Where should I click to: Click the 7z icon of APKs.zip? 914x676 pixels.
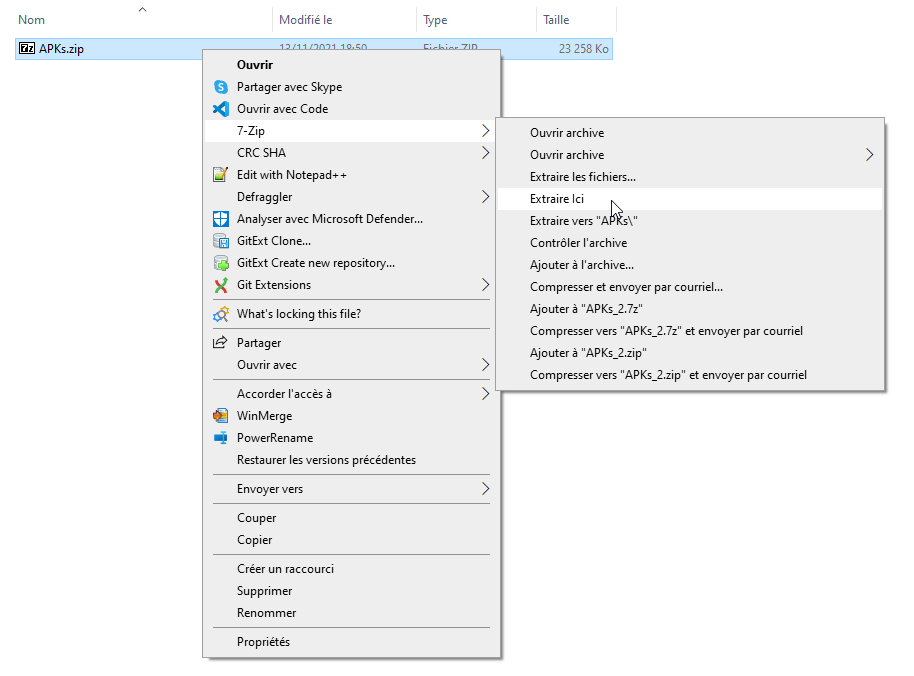coord(27,48)
